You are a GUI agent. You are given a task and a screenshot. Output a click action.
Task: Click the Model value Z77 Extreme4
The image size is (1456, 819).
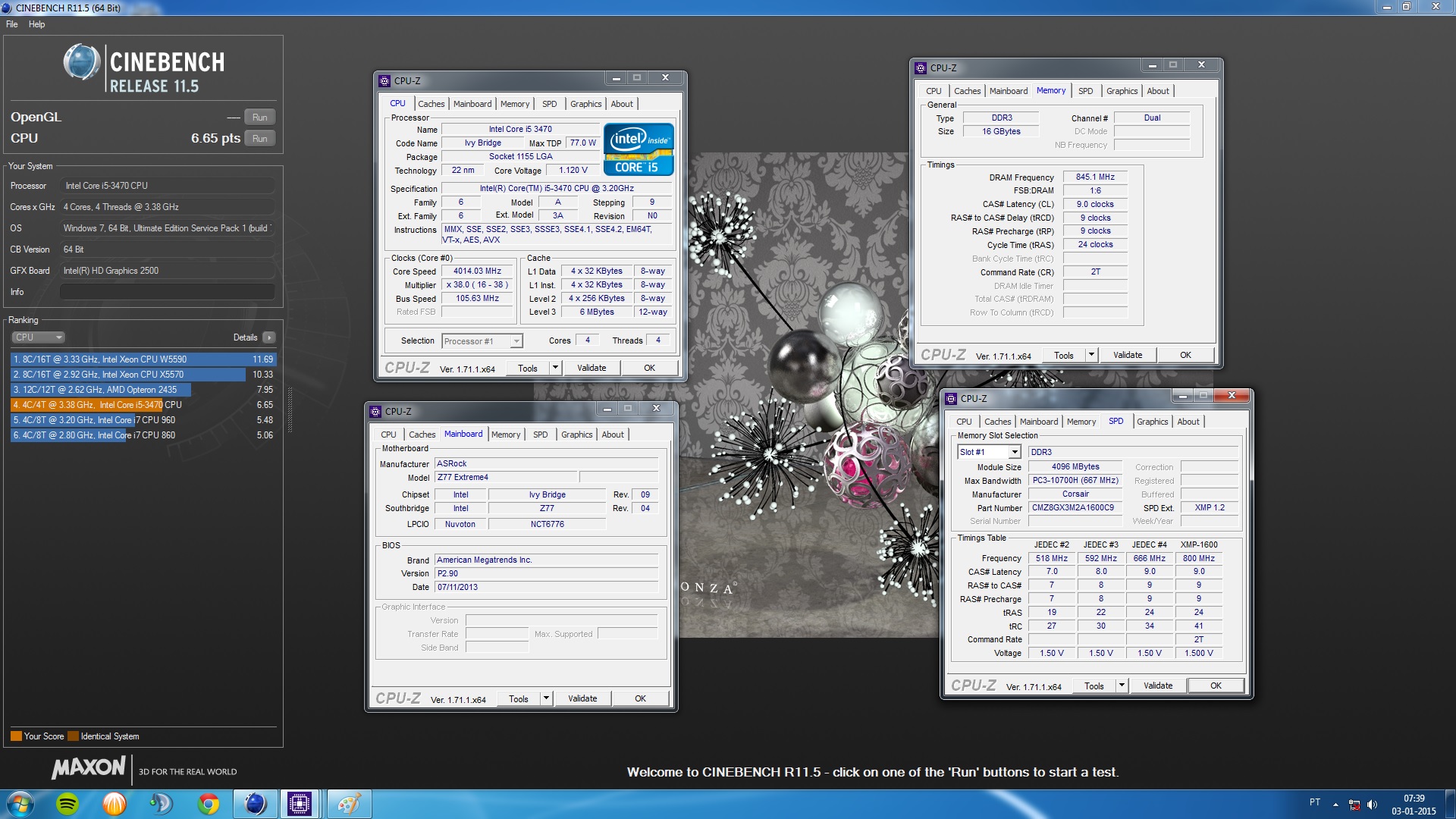(x=506, y=477)
